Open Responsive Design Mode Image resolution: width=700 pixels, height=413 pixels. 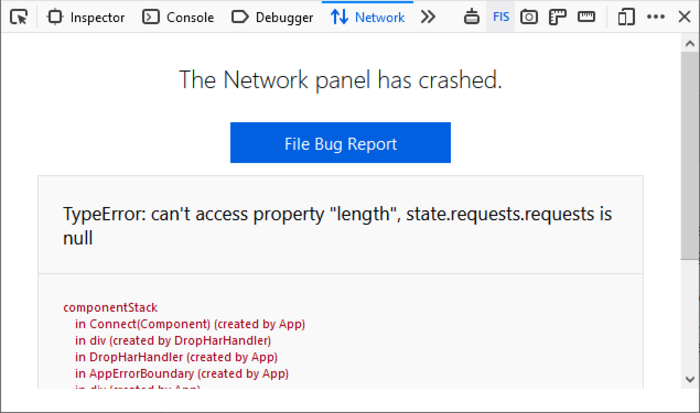[x=626, y=17]
